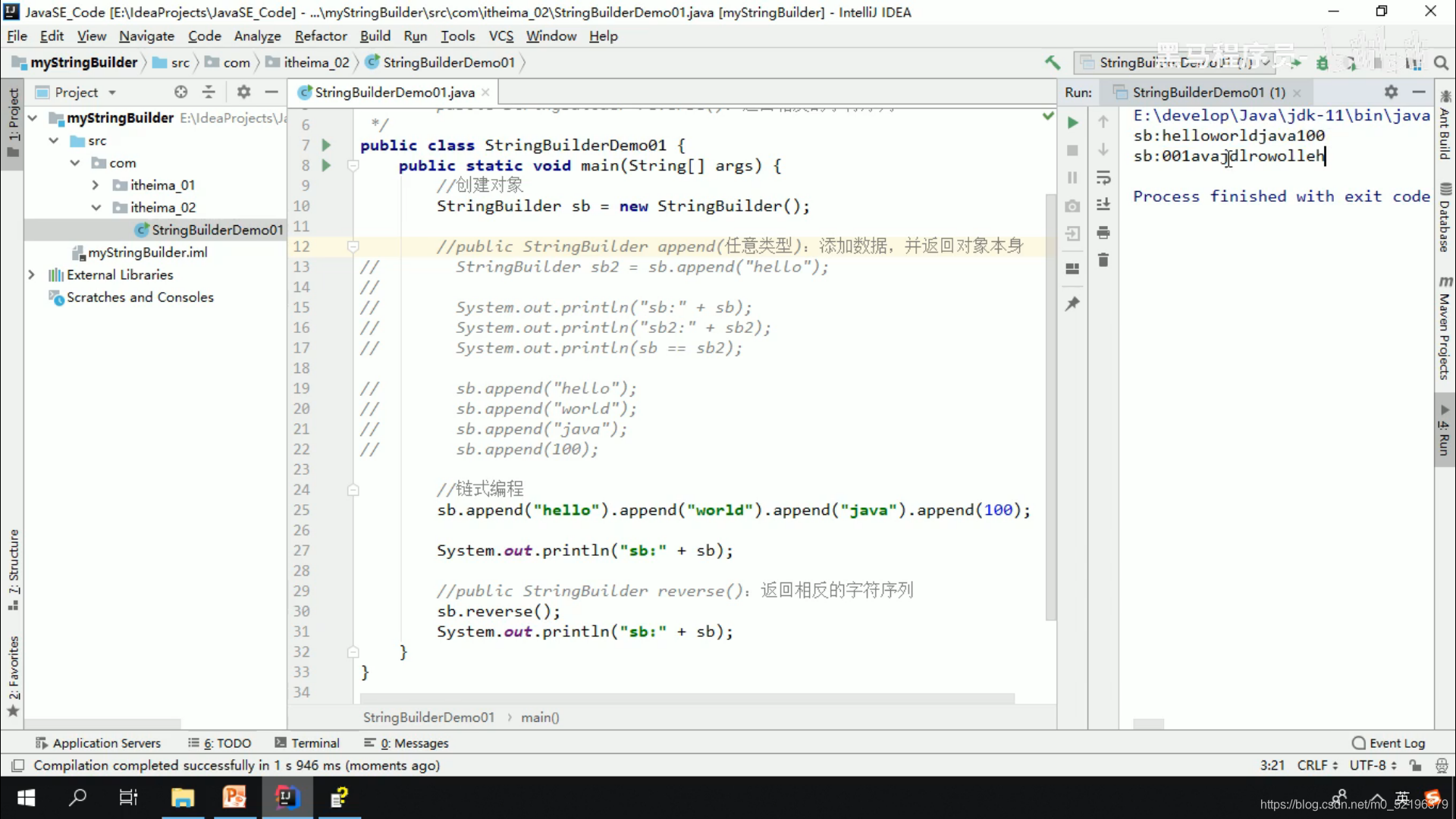This screenshot has width=1456, height=819.
Task: Click the Event Log button bottom right
Action: [1389, 743]
